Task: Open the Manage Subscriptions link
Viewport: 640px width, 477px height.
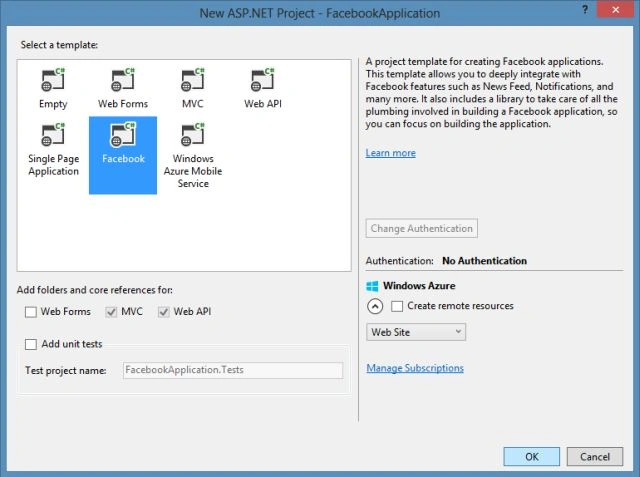Action: pos(415,368)
